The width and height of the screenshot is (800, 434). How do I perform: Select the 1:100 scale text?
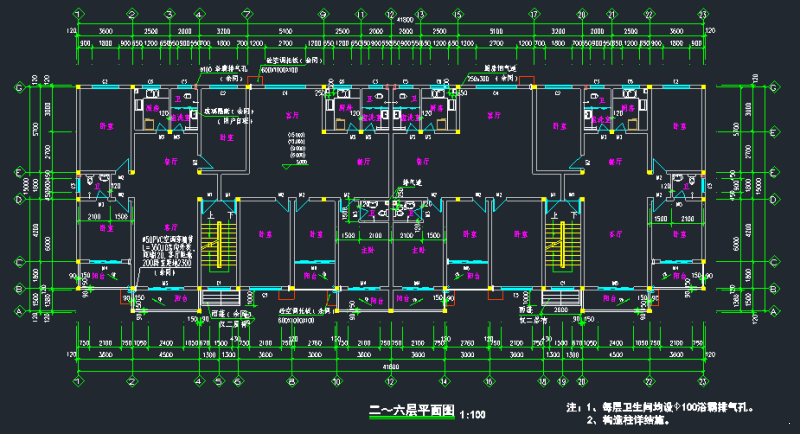coord(471,414)
